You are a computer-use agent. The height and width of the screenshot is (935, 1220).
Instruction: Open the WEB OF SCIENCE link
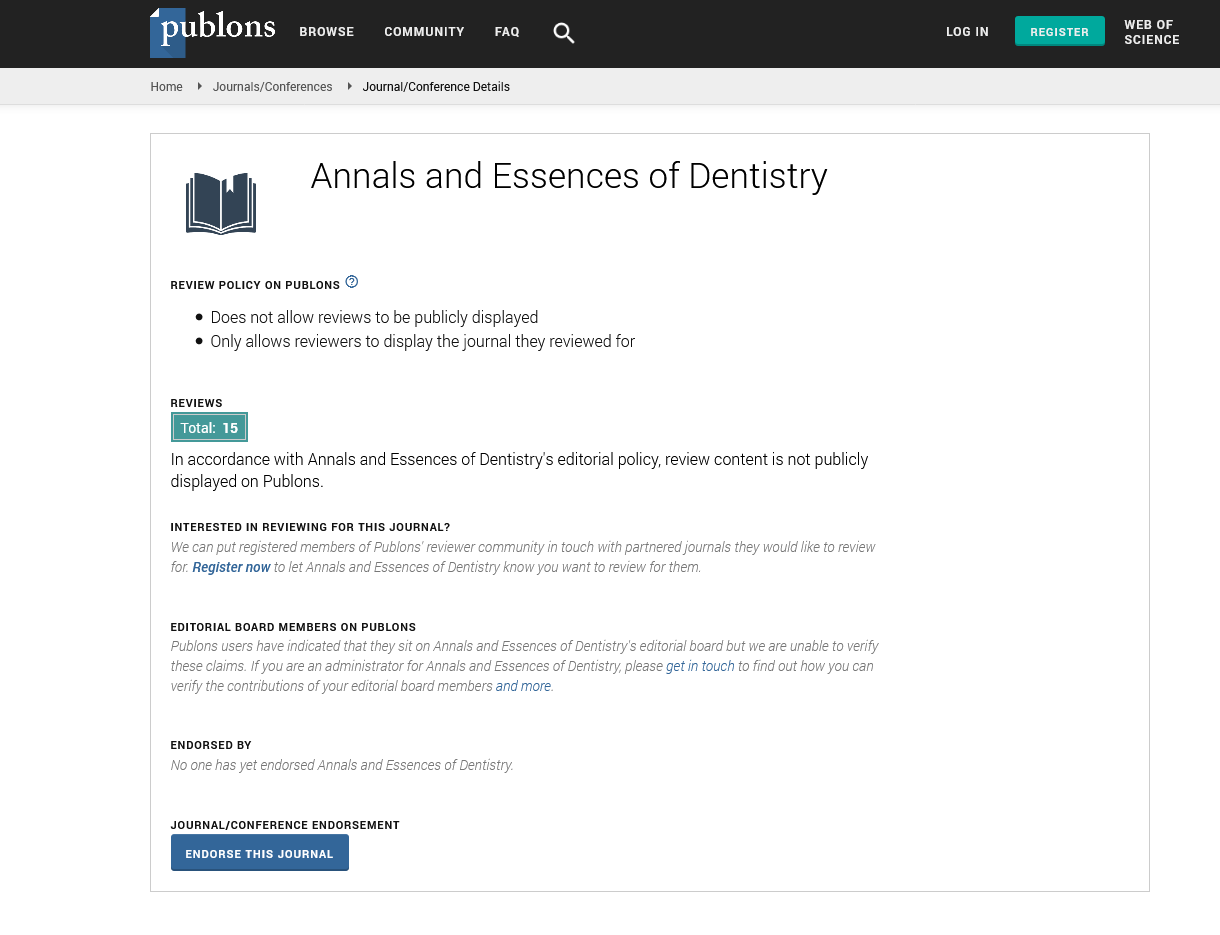click(x=1151, y=32)
